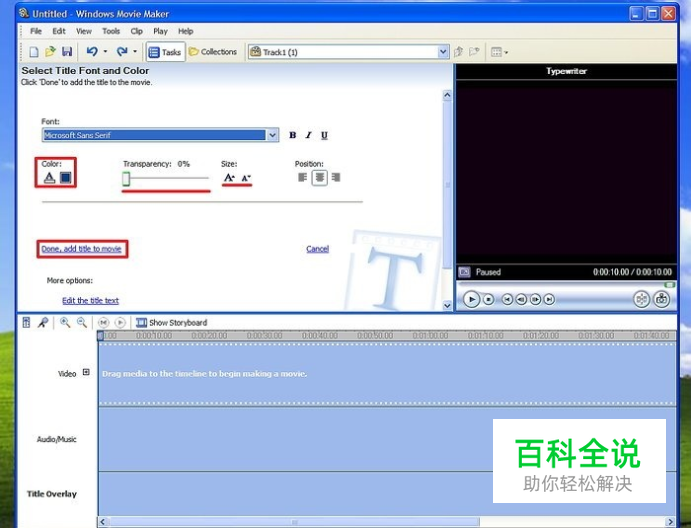691x528 pixels.
Task: Step to the previous frame
Action: (x=521, y=300)
